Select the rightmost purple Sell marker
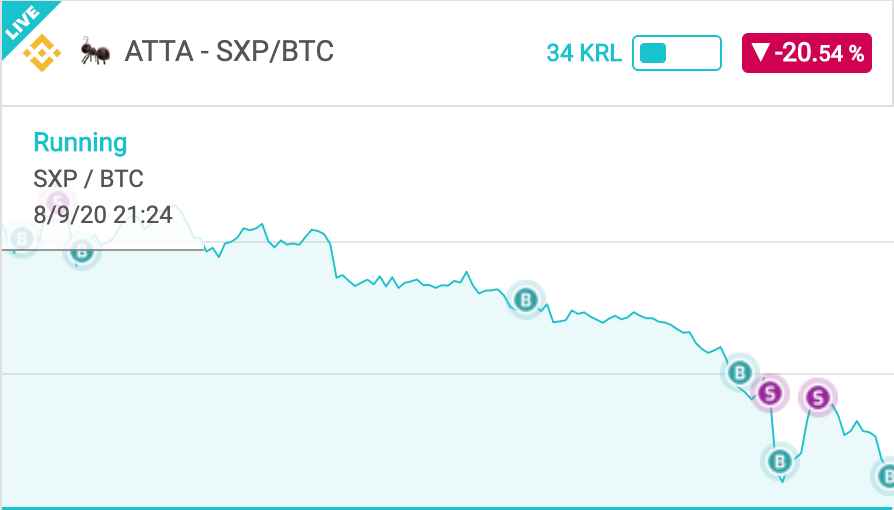Screen dimensions: 894x510 [x=818, y=397]
